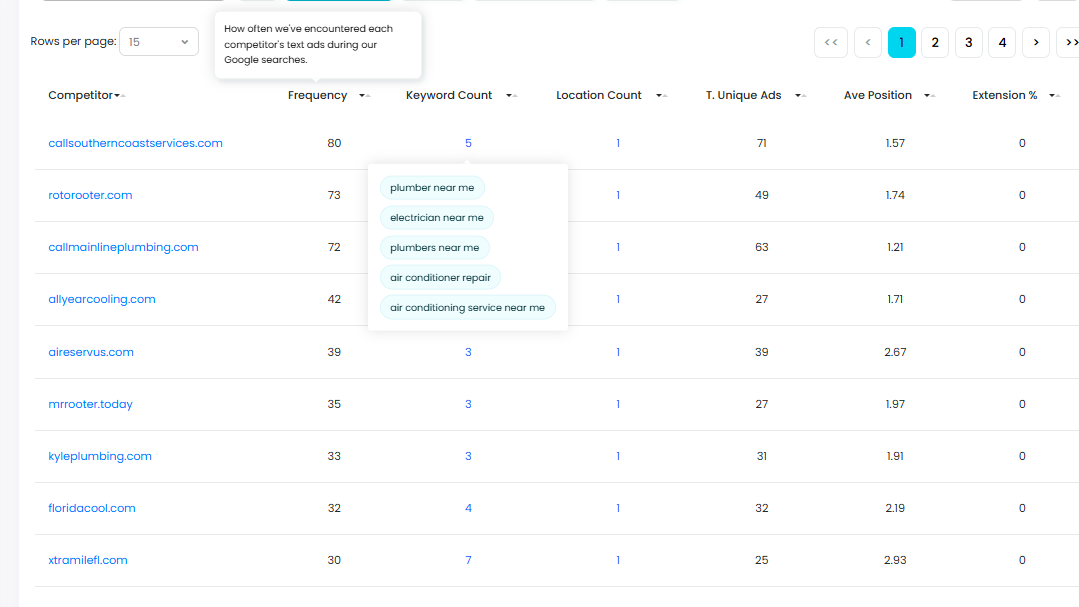Viewport: 1079px width, 607px height.
Task: Click the Competitor column header label
Action: point(80,96)
